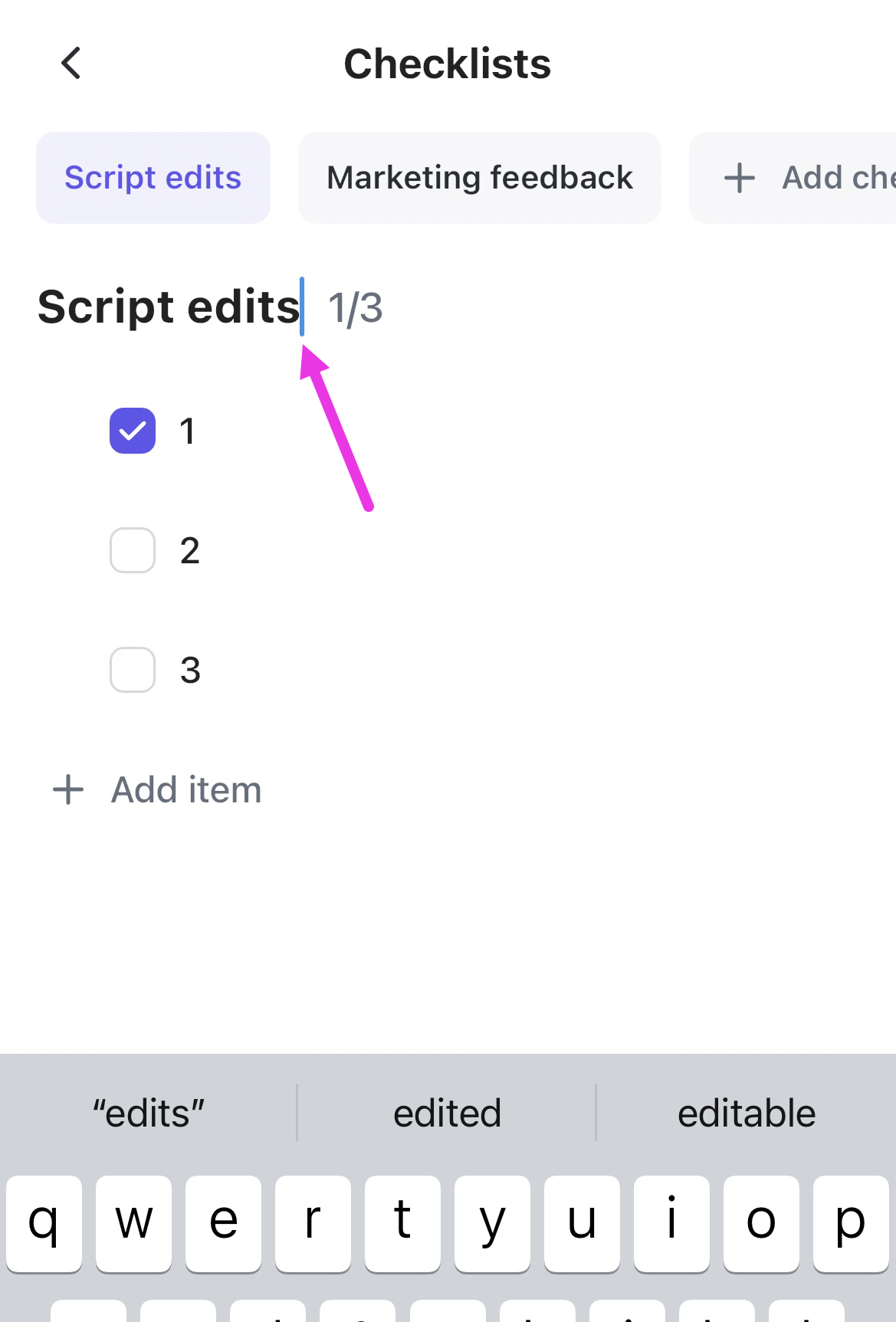Uncheck the checkbox for item 1

tap(133, 431)
